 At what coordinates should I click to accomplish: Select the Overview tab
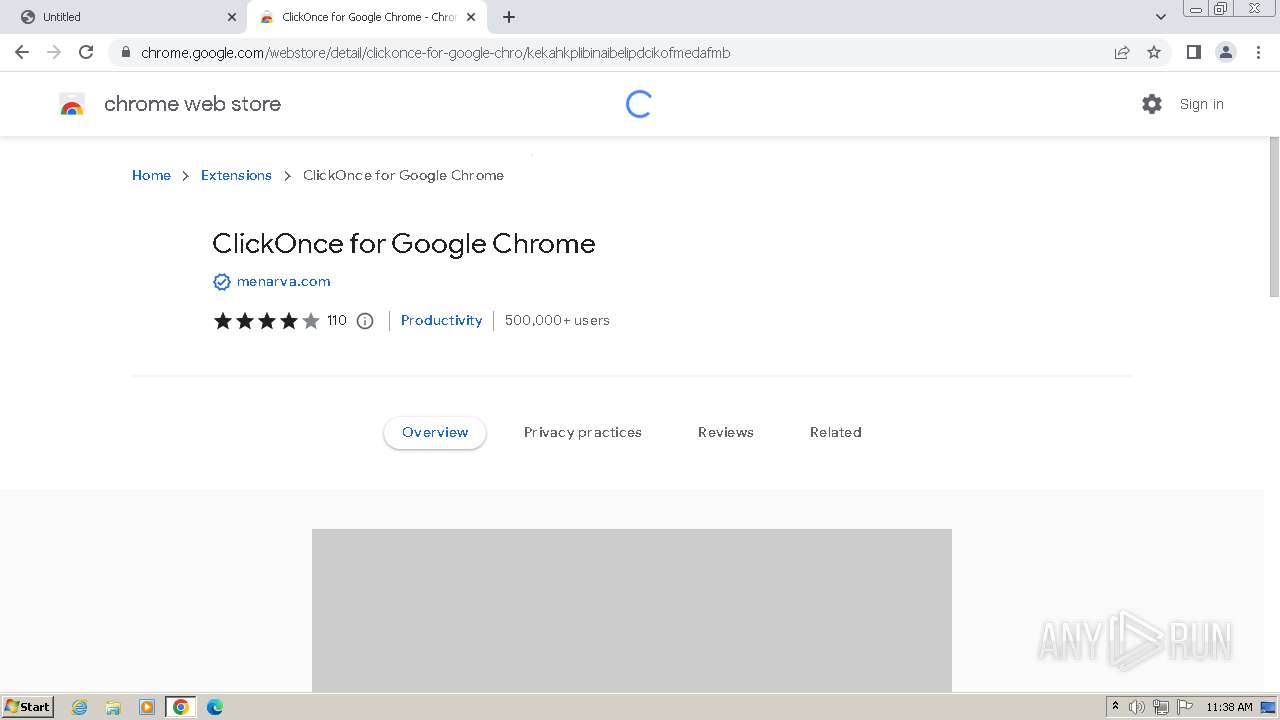click(435, 432)
